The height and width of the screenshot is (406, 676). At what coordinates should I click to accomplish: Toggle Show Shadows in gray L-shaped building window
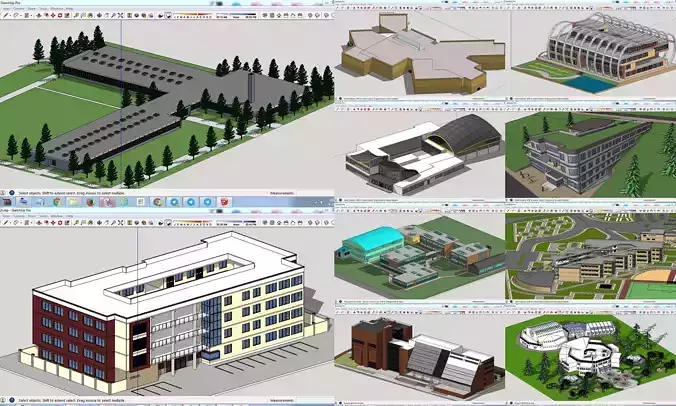pos(160,15)
